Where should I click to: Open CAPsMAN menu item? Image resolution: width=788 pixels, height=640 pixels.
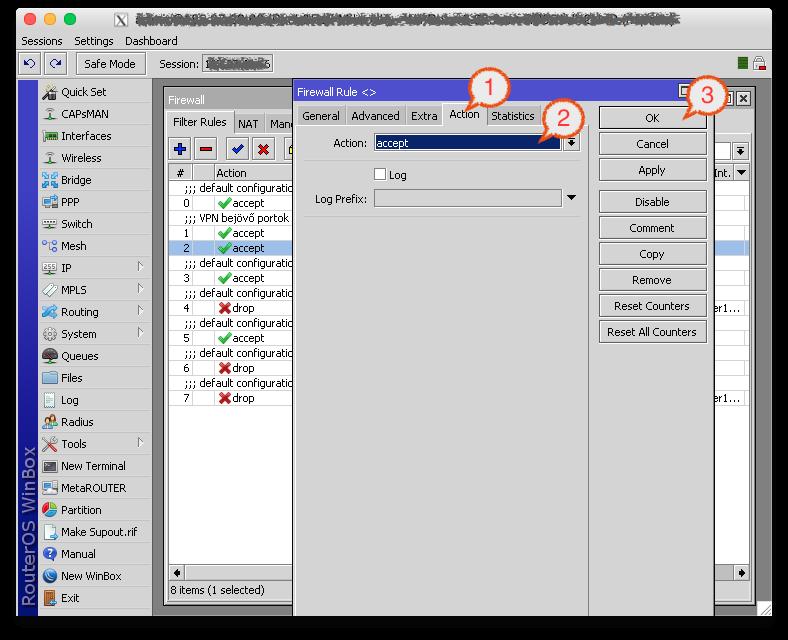click(95, 114)
